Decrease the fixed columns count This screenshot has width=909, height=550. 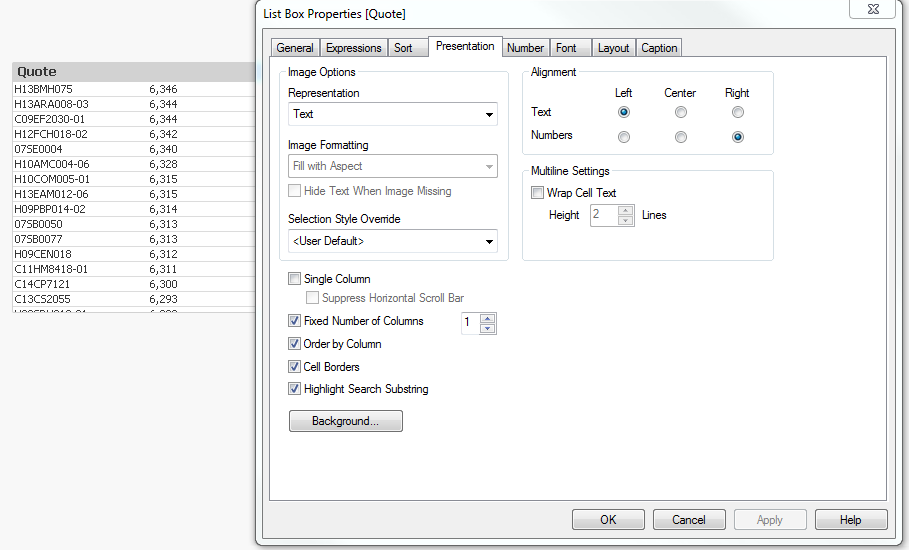pos(488,329)
